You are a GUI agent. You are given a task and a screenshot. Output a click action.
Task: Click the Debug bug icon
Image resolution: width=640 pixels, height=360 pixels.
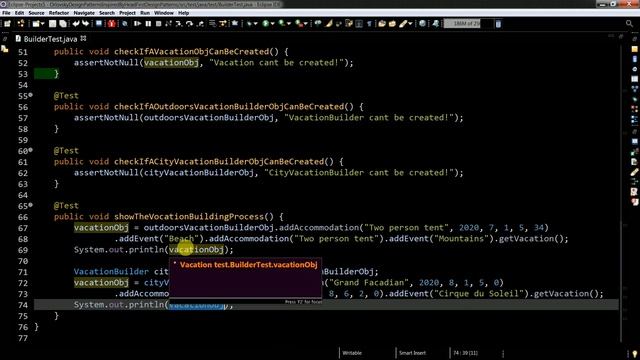tap(249, 24)
